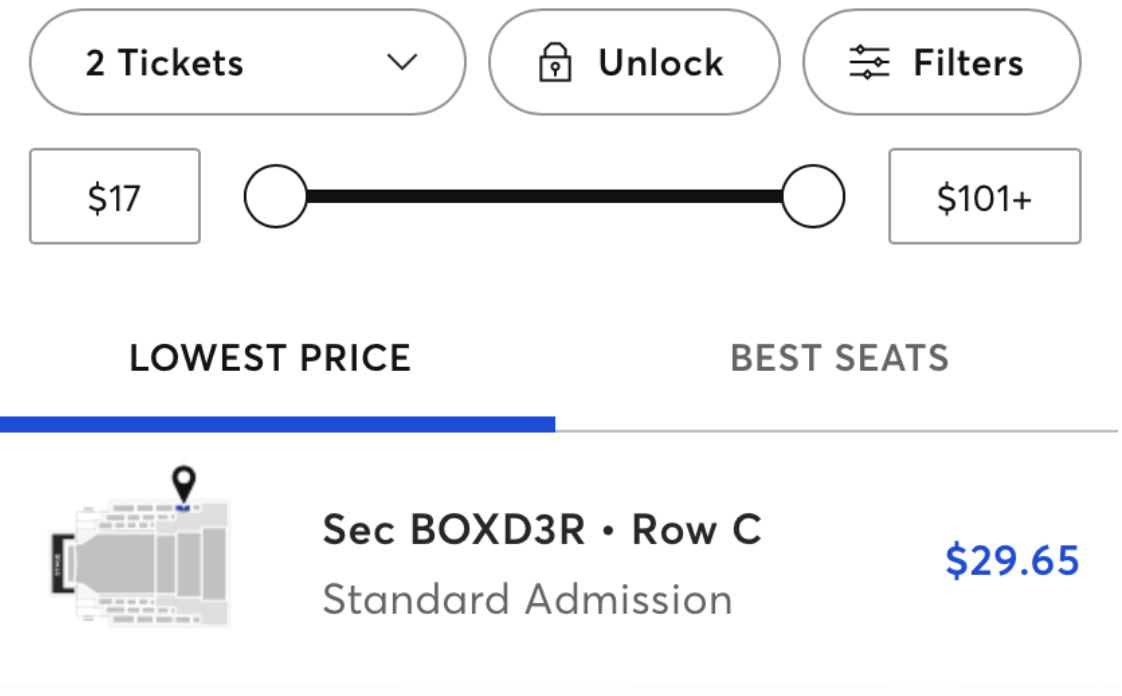Click the left price slider handle

[275, 197]
